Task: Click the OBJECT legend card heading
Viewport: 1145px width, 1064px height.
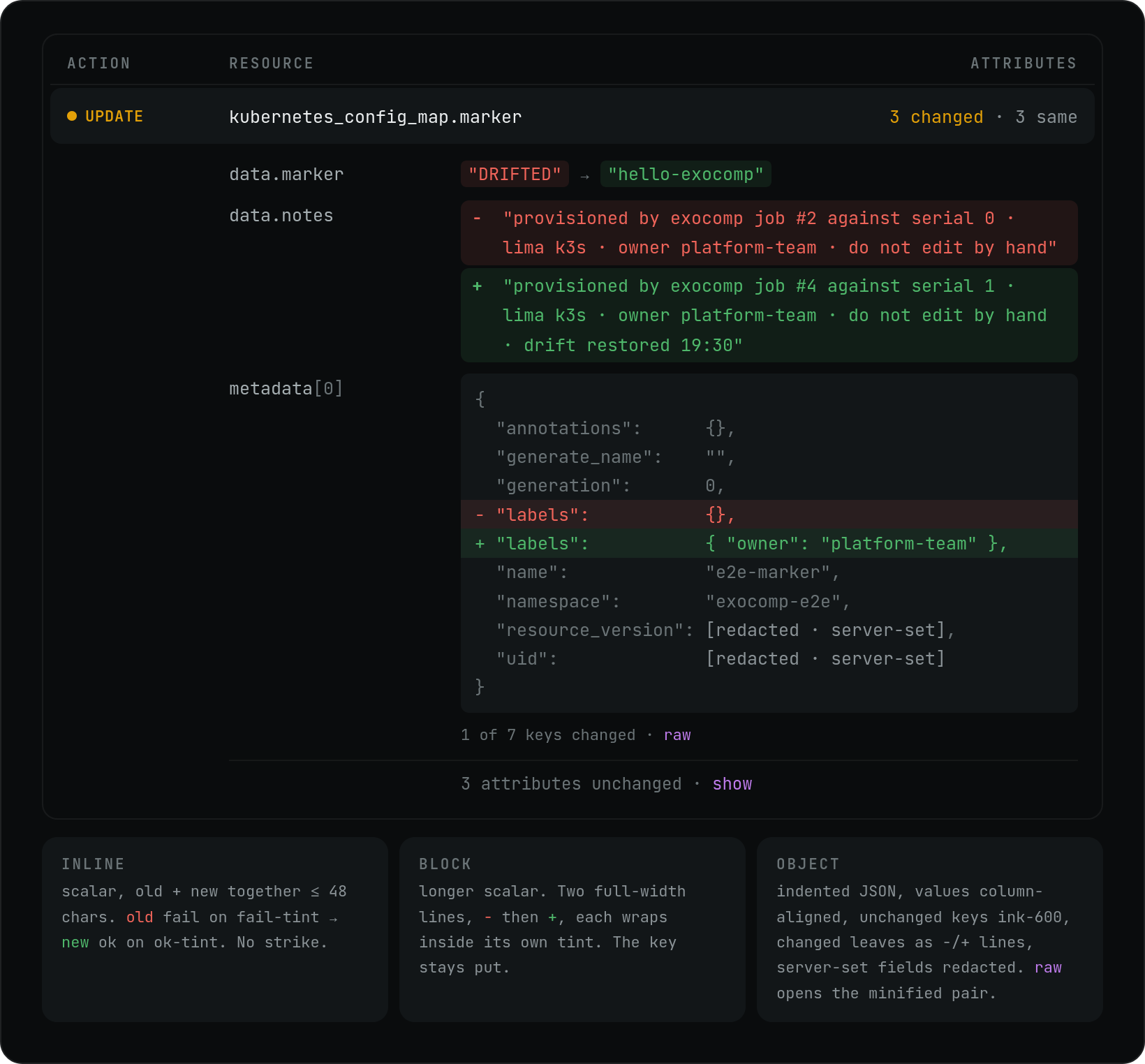Action: pyautogui.click(x=808, y=864)
